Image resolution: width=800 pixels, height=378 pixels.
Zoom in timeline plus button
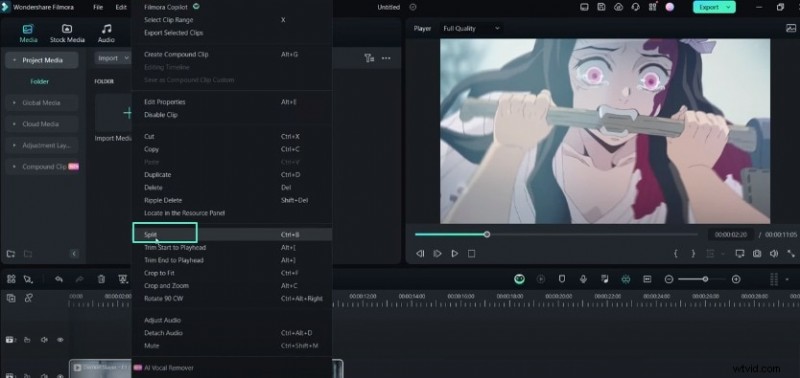pos(736,279)
